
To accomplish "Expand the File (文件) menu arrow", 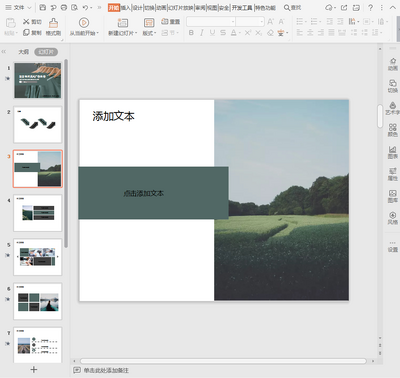I will pos(29,7).
